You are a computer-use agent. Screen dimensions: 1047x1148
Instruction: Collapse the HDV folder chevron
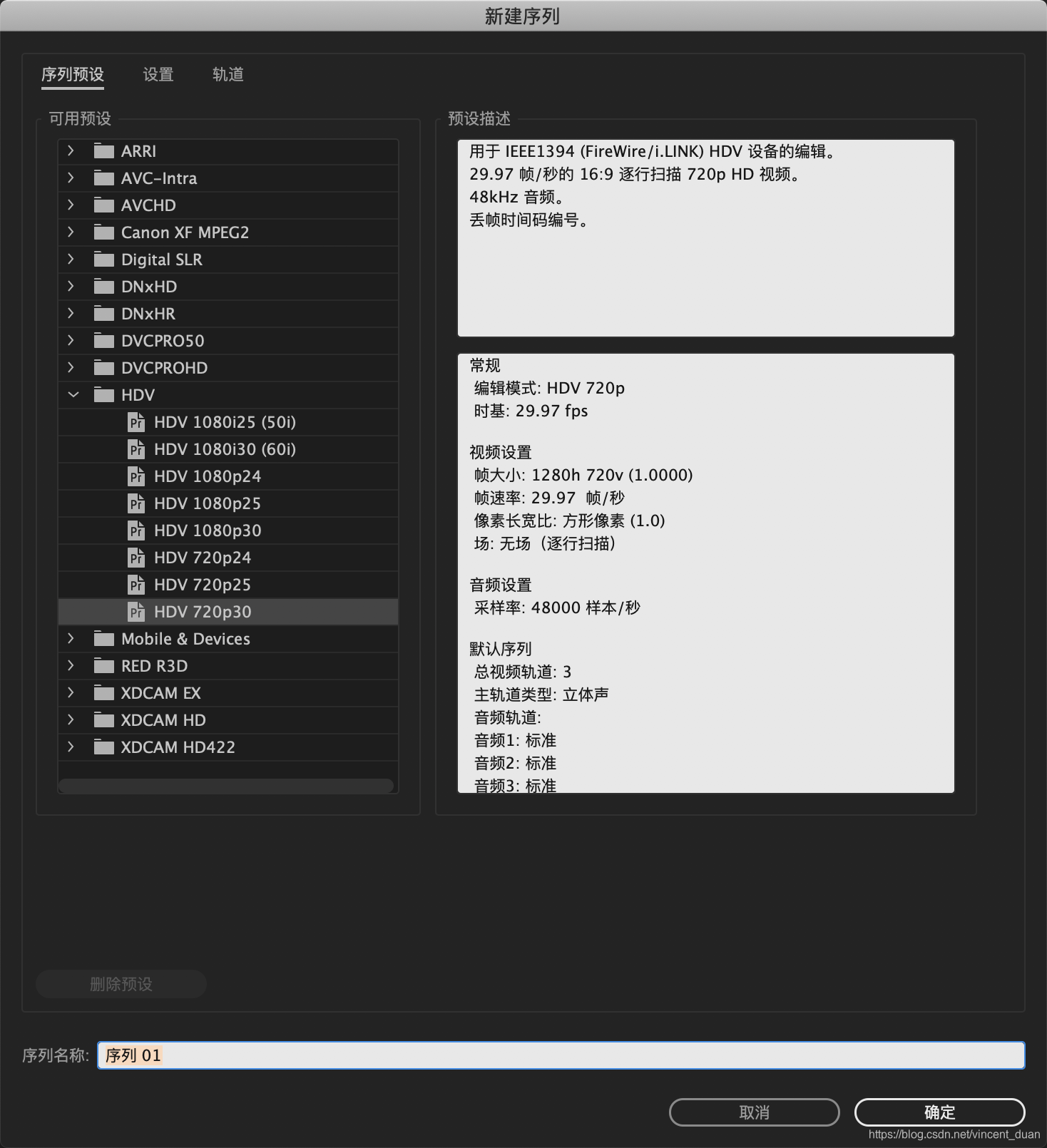73,394
